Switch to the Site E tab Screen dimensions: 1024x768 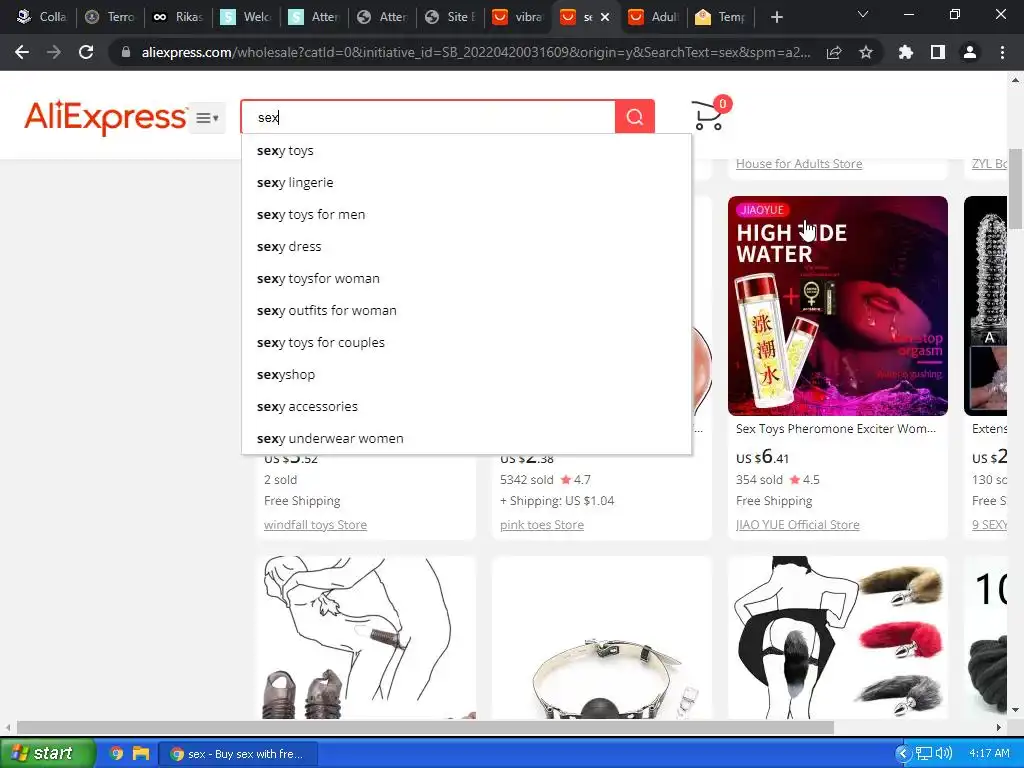[x=449, y=17]
